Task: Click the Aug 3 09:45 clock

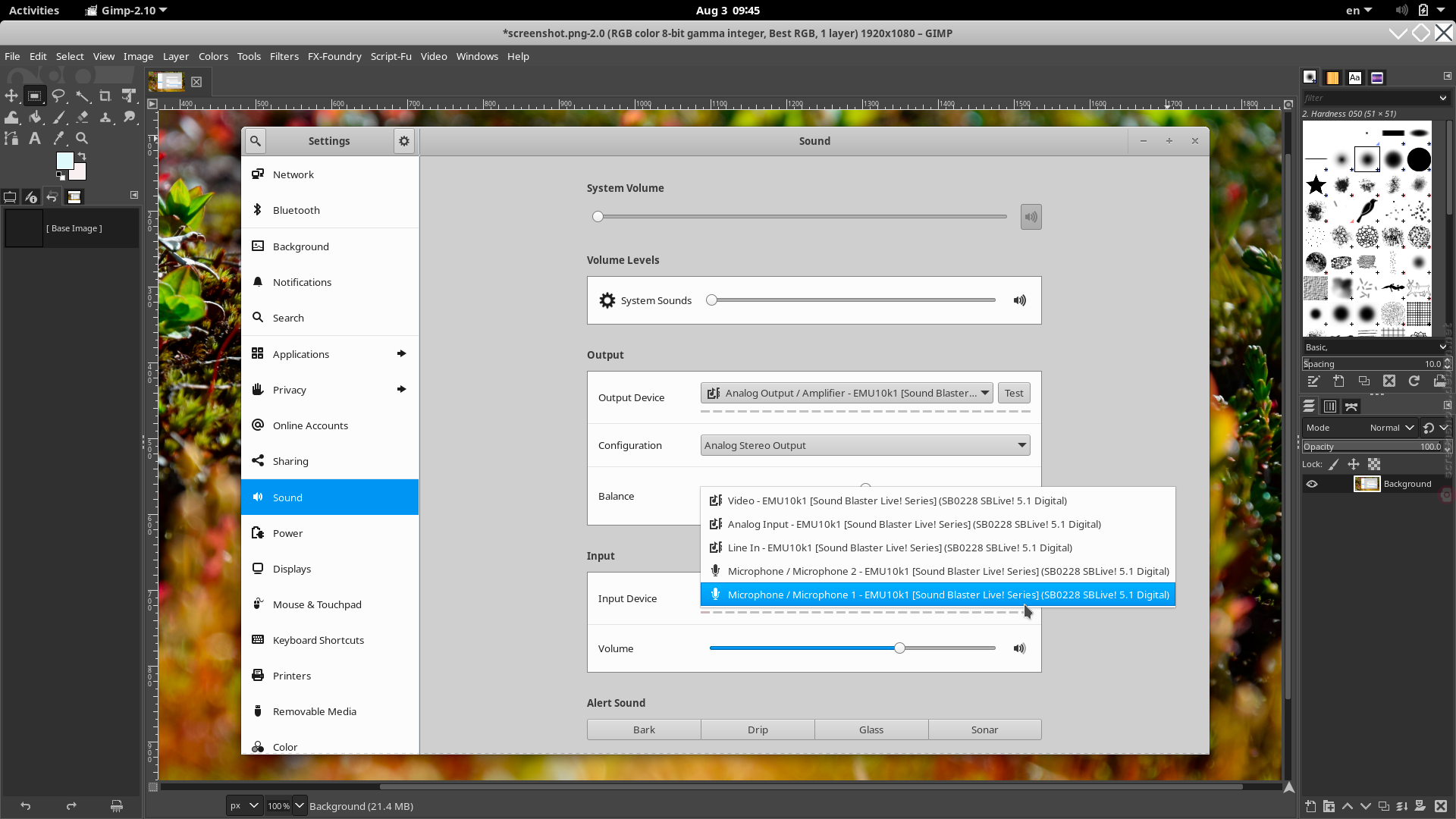Action: click(x=728, y=11)
